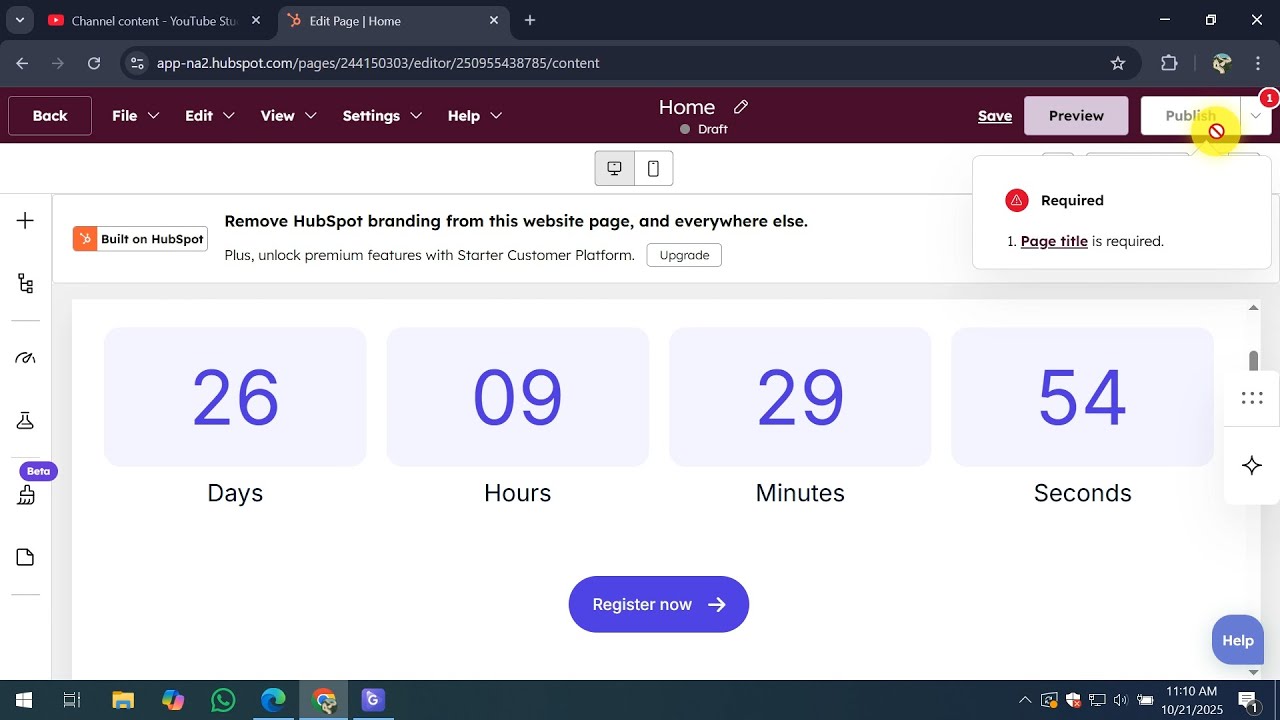1280x720 pixels.
Task: Click the Home page title text
Action: (687, 107)
